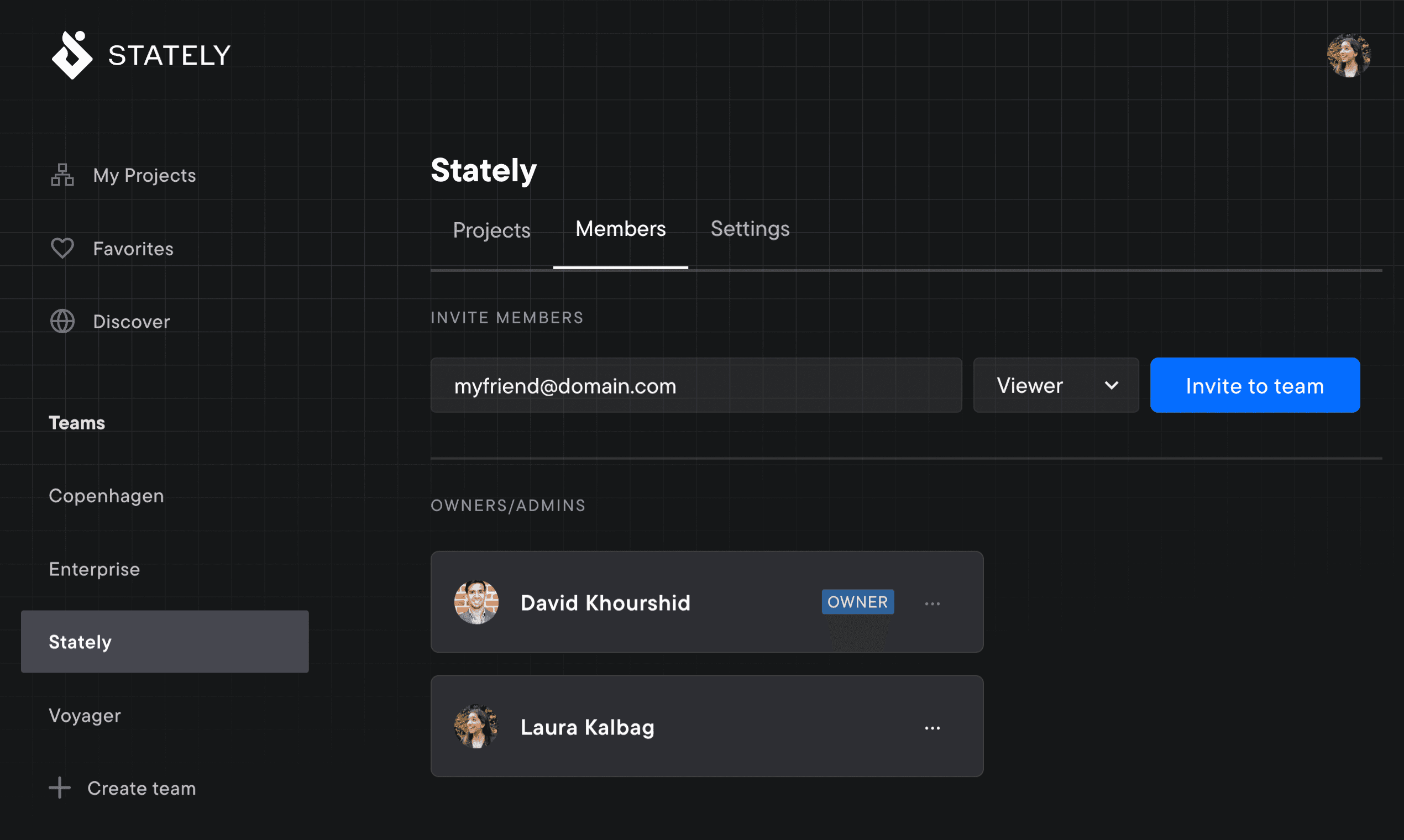Select the Favorites heart icon
The width and height of the screenshot is (1404, 840).
pyautogui.click(x=62, y=248)
